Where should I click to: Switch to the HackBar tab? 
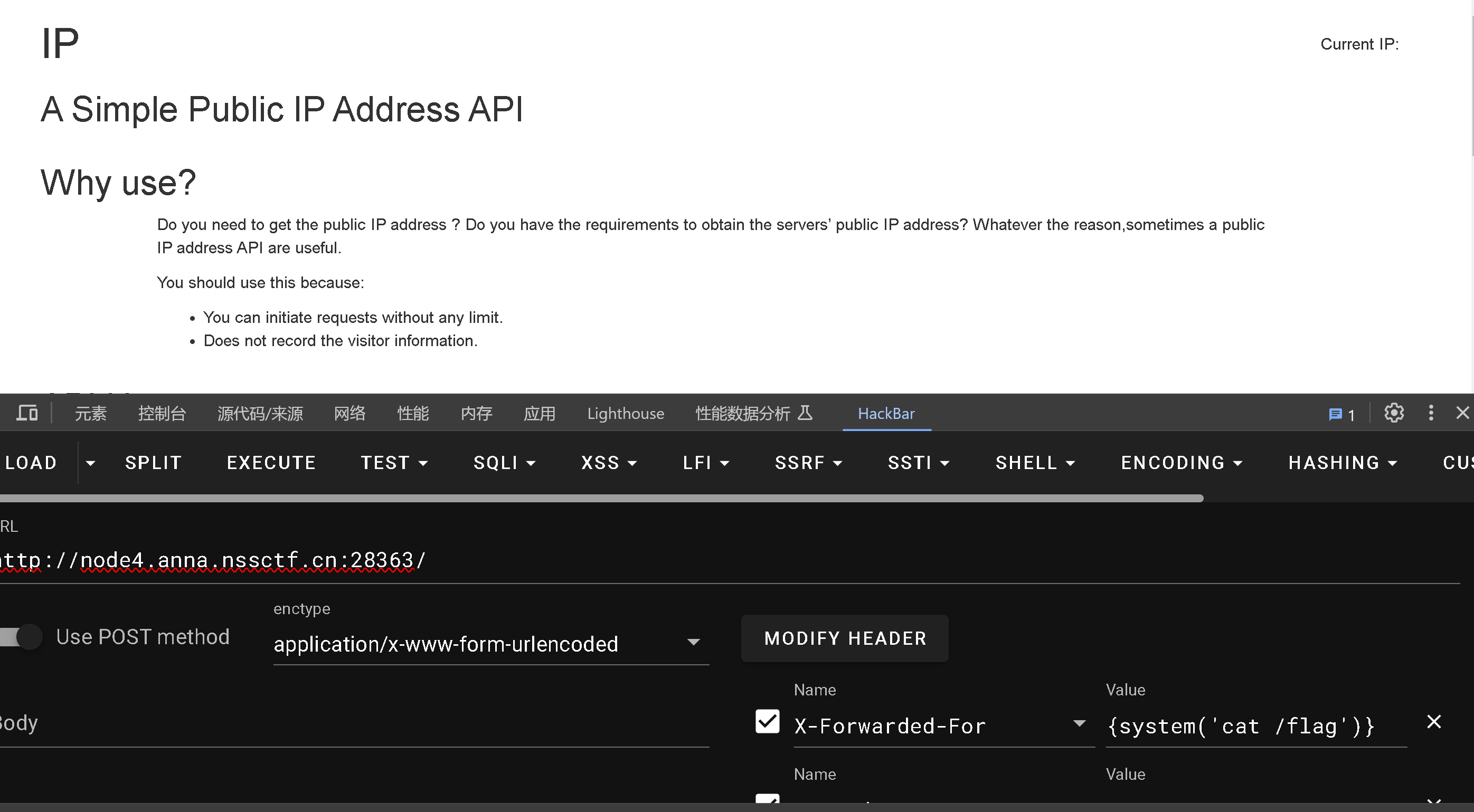point(886,414)
